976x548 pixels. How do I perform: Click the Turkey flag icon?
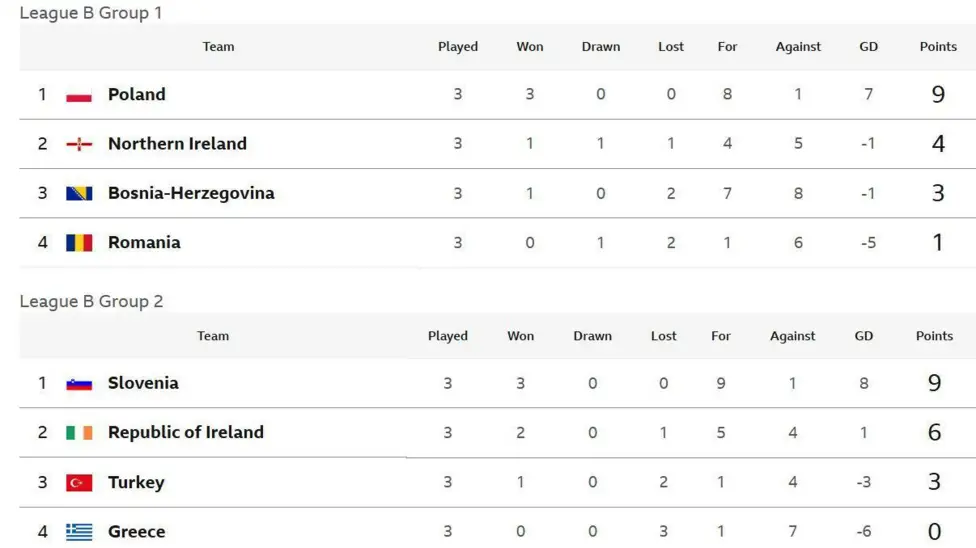point(79,482)
